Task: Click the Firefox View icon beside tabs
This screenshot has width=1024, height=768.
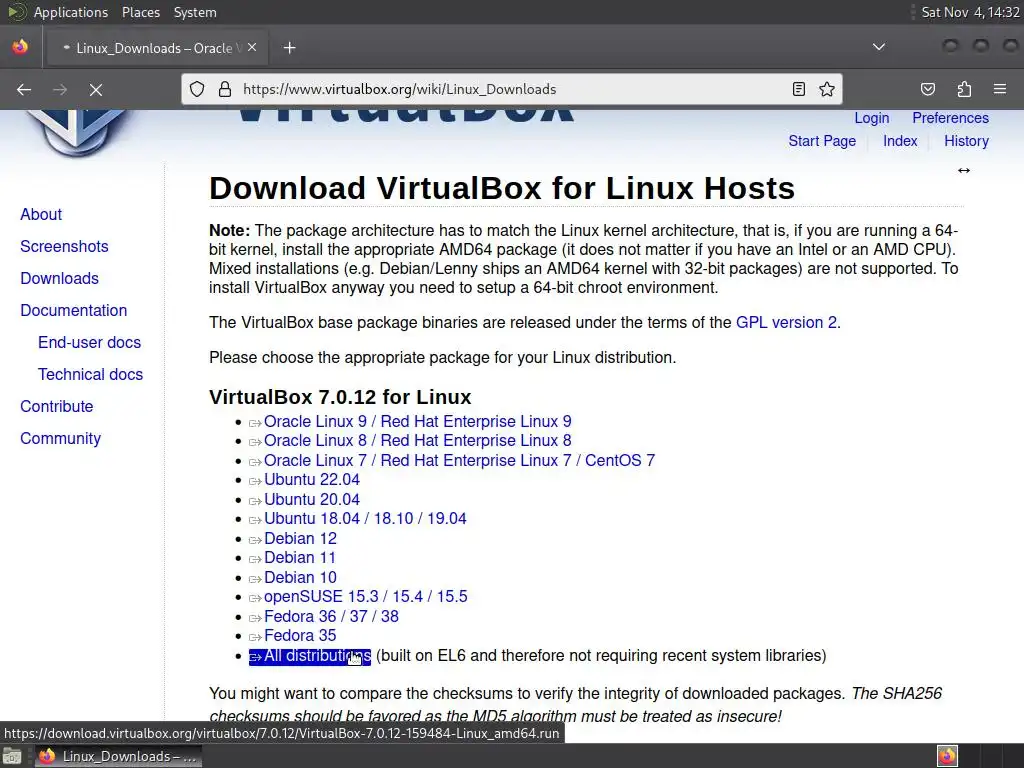Action: click(20, 47)
